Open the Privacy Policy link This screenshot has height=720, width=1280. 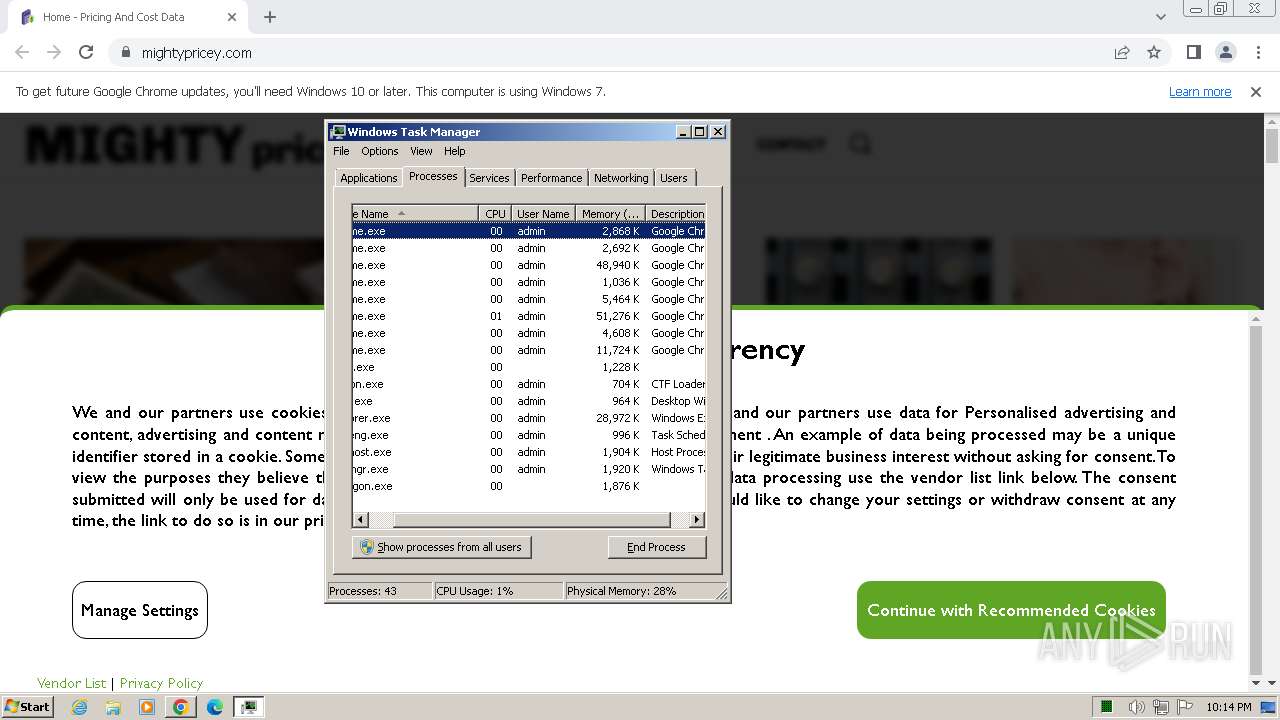(161, 683)
